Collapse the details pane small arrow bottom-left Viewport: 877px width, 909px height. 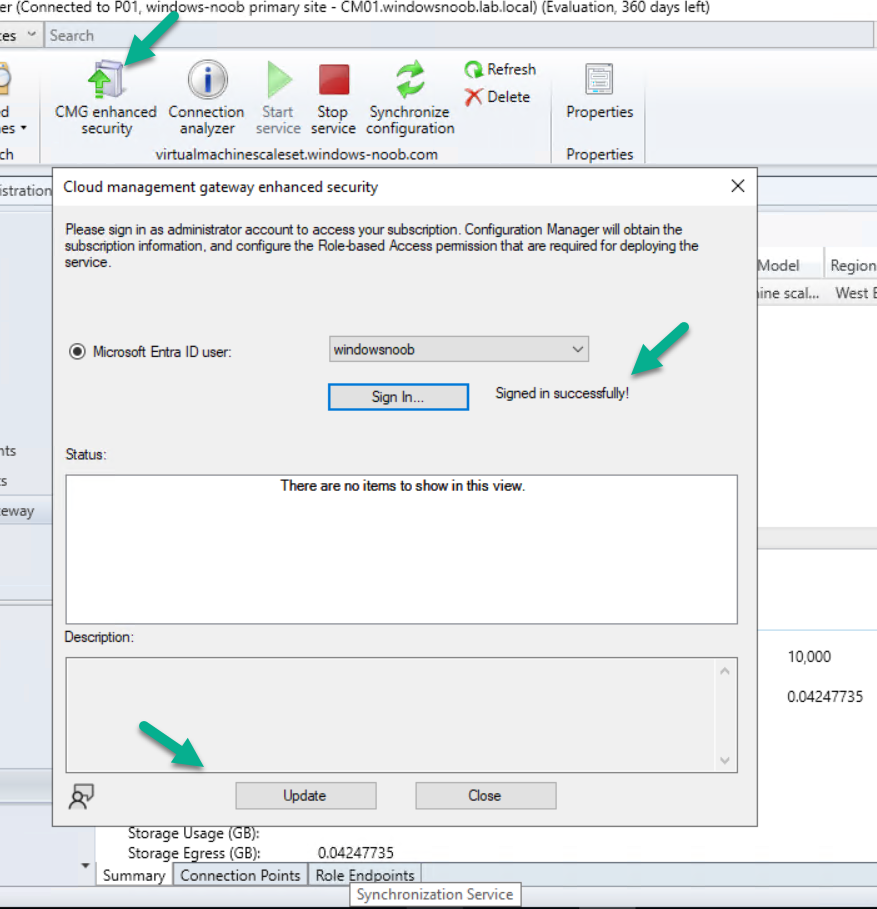[85, 866]
